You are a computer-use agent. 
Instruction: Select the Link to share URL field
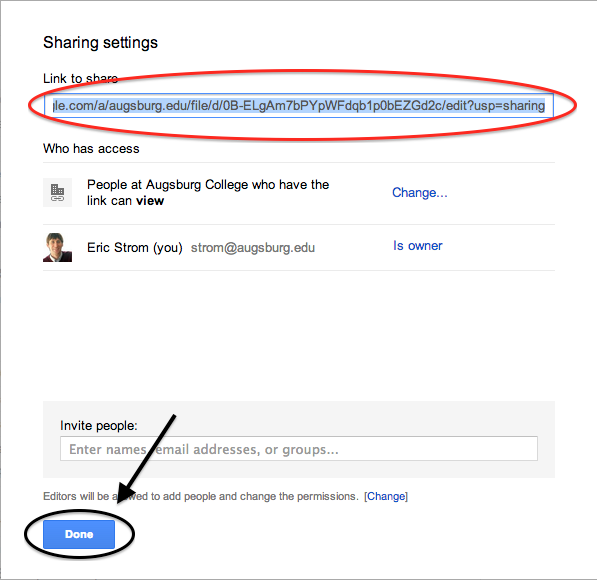point(299,105)
